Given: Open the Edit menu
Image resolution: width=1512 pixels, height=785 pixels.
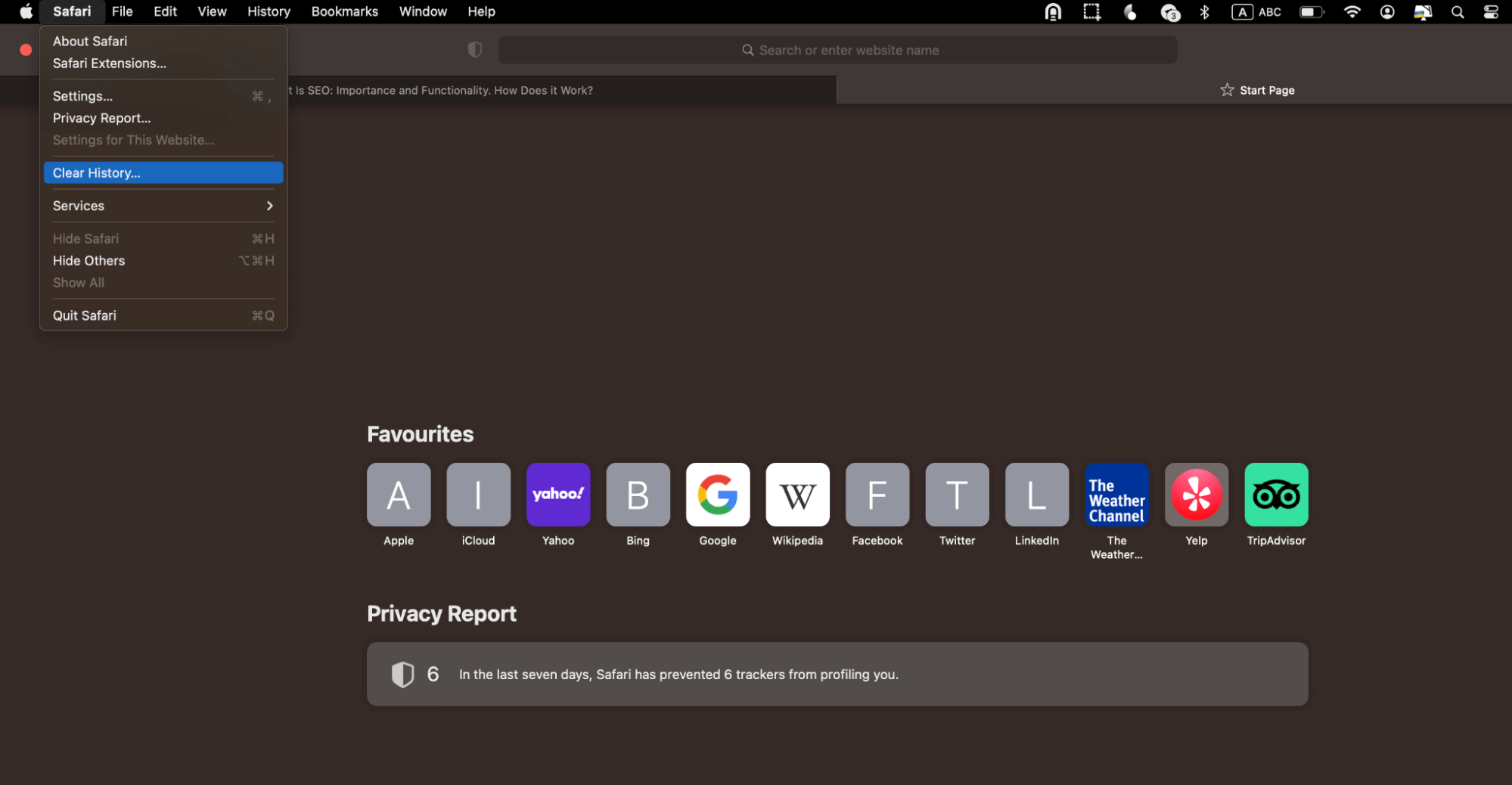Looking at the screenshot, I should [165, 11].
